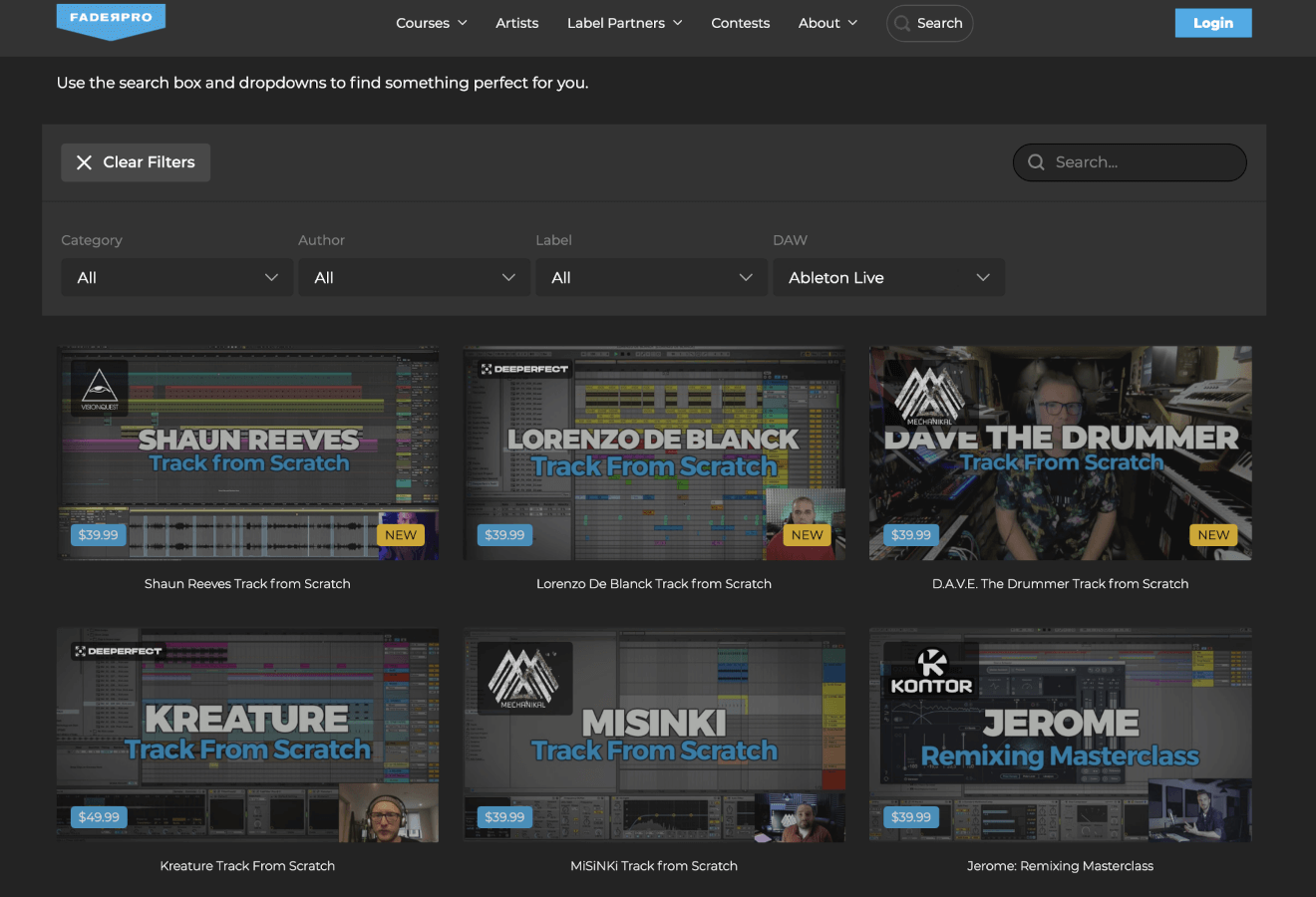Open MiSiNKi Track from Scratch title link

tap(654, 866)
